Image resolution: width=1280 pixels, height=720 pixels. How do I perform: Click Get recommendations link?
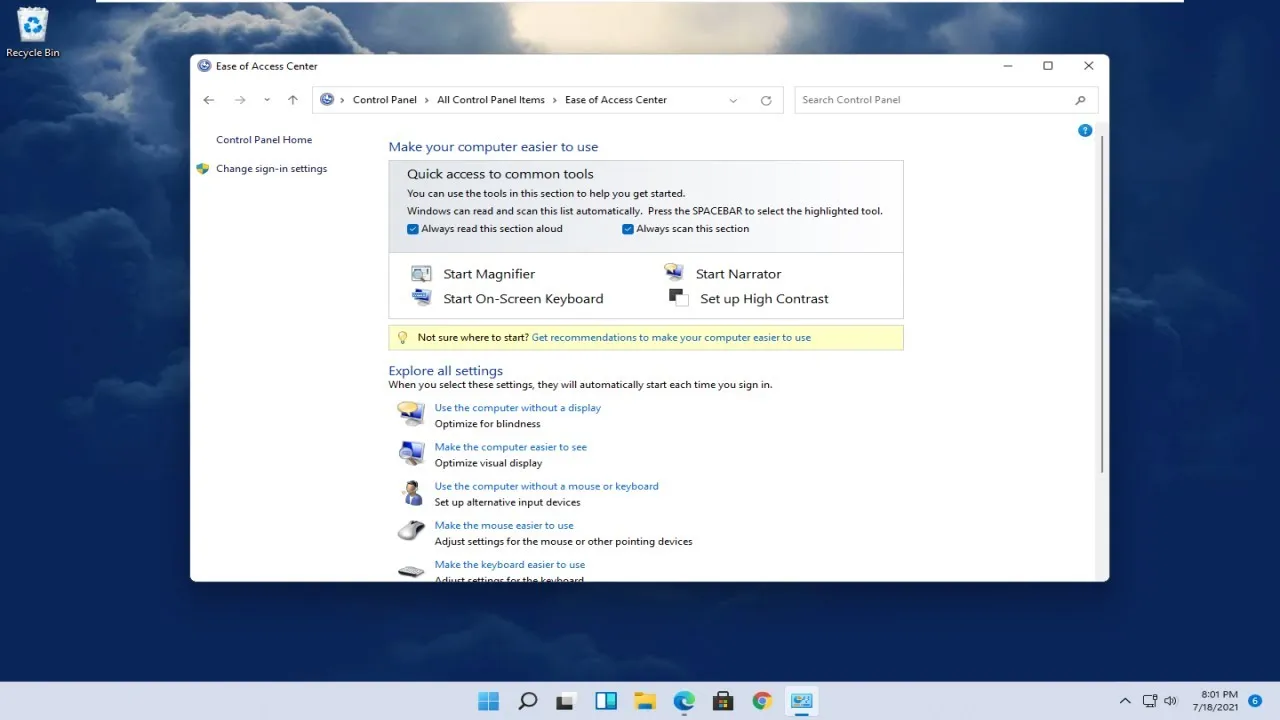(x=671, y=338)
